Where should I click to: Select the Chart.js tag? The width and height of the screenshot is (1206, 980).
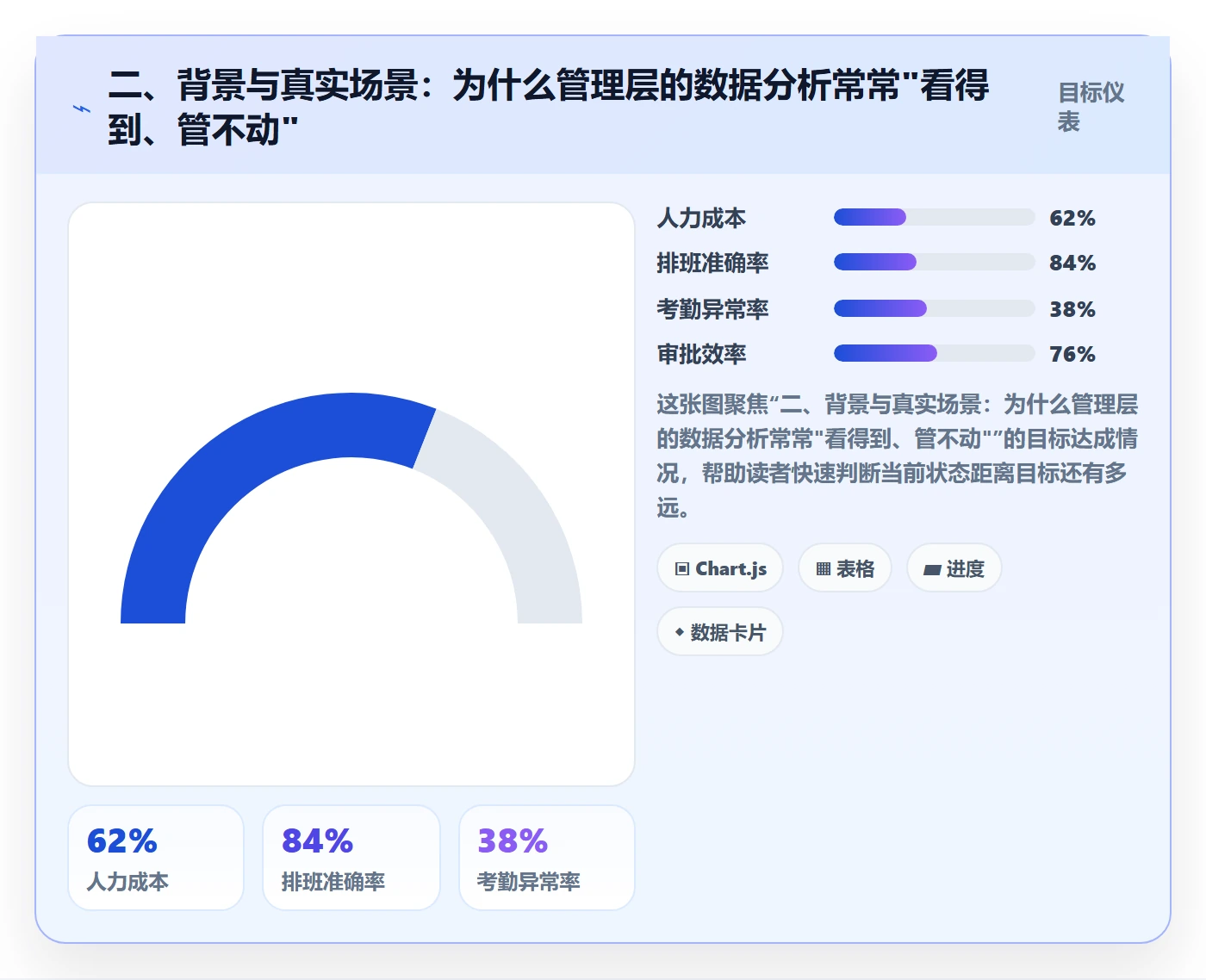[720, 568]
